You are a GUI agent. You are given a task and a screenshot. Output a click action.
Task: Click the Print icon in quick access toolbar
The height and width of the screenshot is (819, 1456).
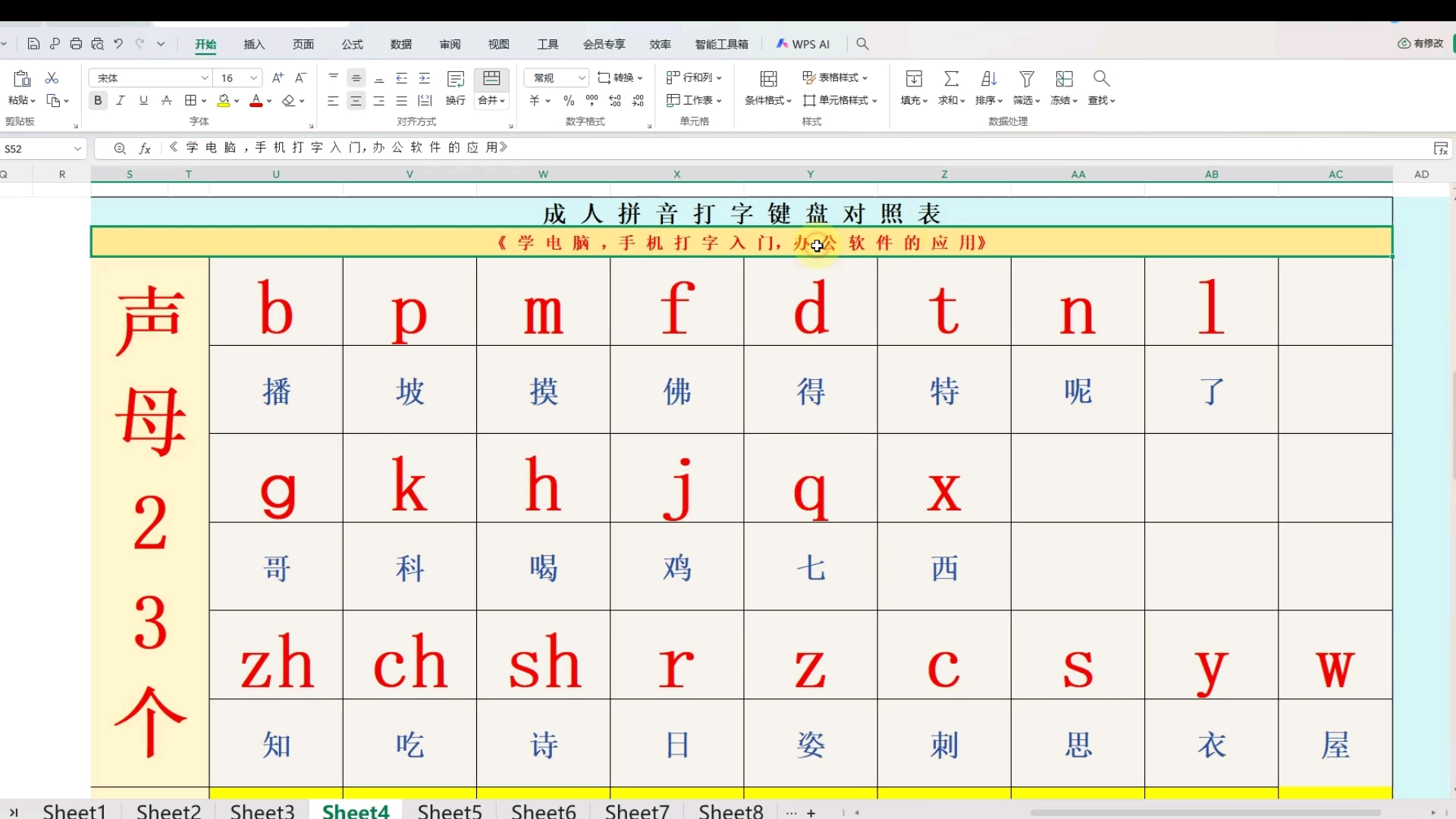(x=76, y=44)
